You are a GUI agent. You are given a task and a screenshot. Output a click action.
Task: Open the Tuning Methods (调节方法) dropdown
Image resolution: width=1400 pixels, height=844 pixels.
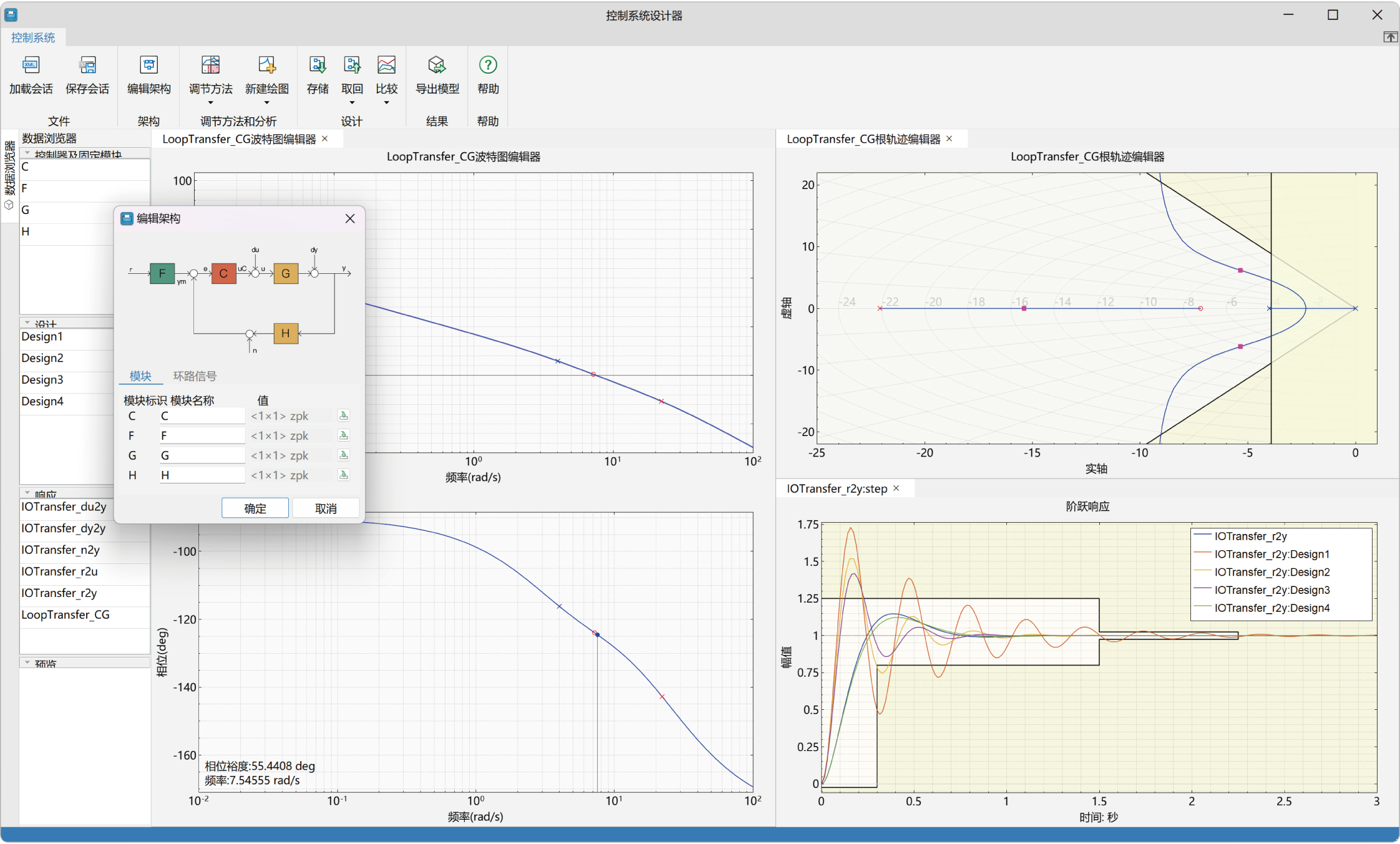point(210,102)
